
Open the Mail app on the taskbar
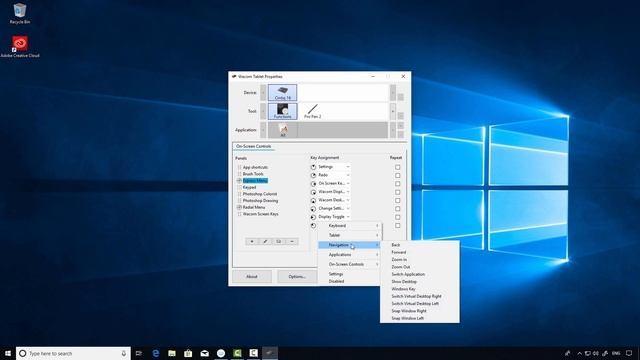point(204,353)
